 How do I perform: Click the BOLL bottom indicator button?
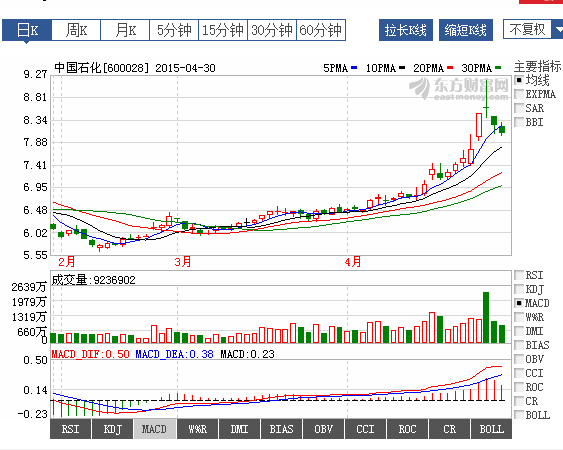492,429
